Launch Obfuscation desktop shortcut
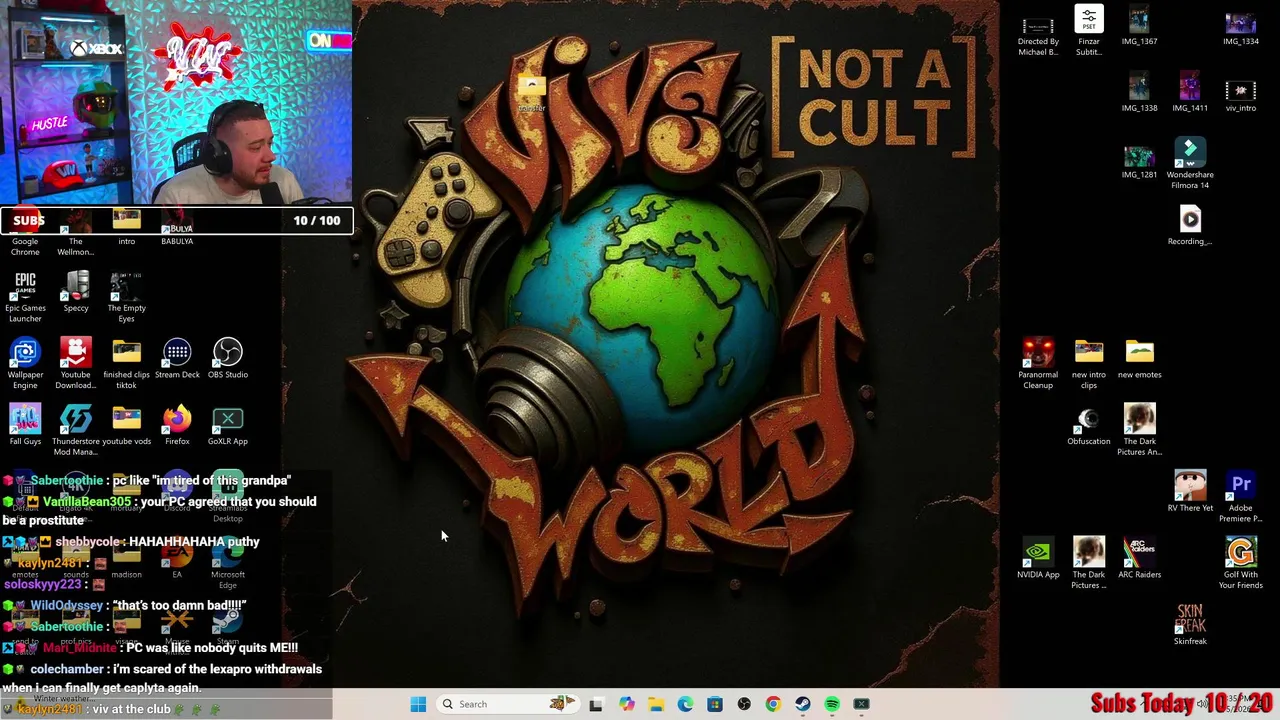1280x720 pixels. click(x=1089, y=425)
